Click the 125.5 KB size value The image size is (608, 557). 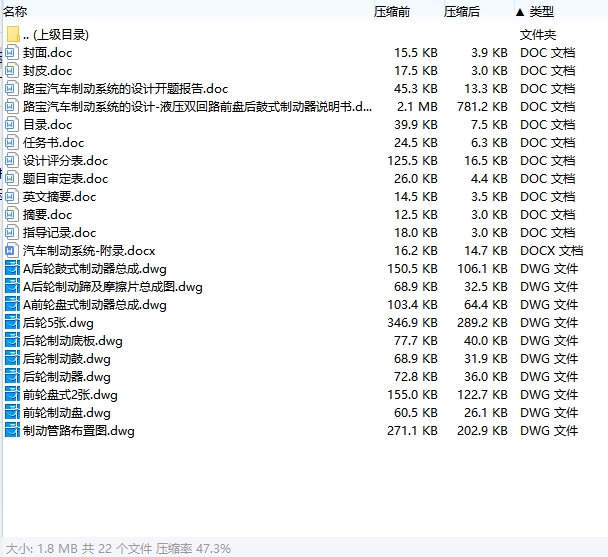tap(412, 161)
